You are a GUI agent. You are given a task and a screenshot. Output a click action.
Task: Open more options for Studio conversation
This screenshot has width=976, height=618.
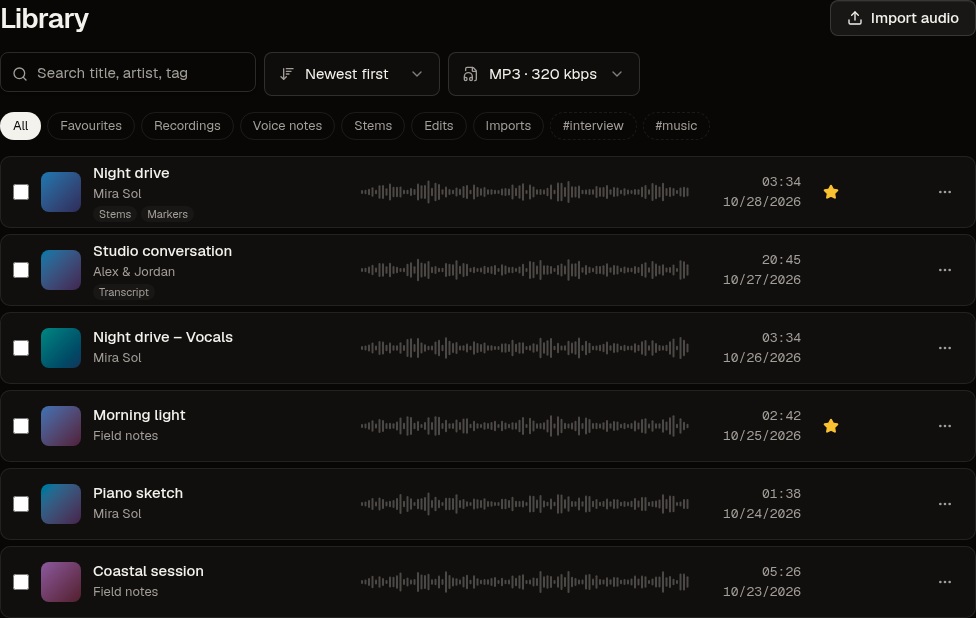click(x=944, y=270)
